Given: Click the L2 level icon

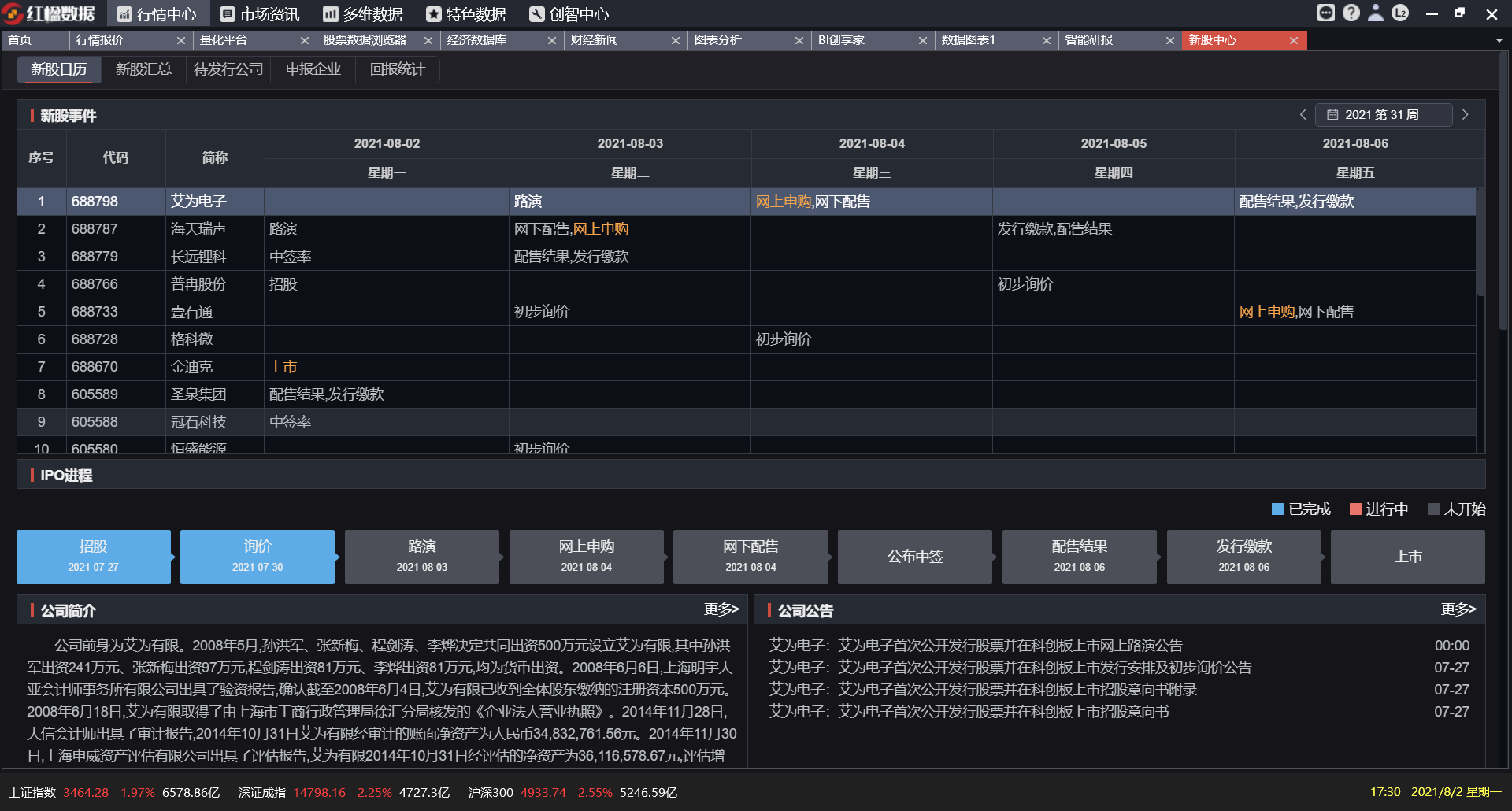Looking at the screenshot, I should coord(1400,13).
